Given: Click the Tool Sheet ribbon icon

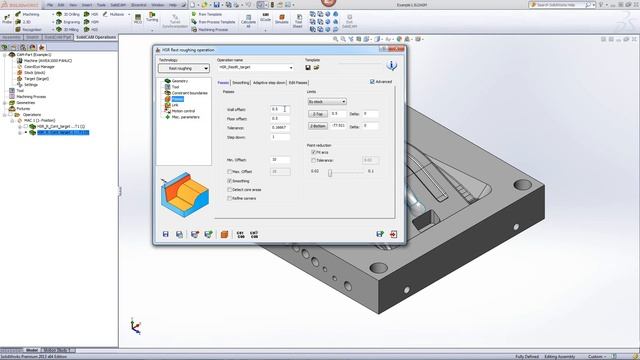Looking at the screenshot, I should [x=298, y=21].
